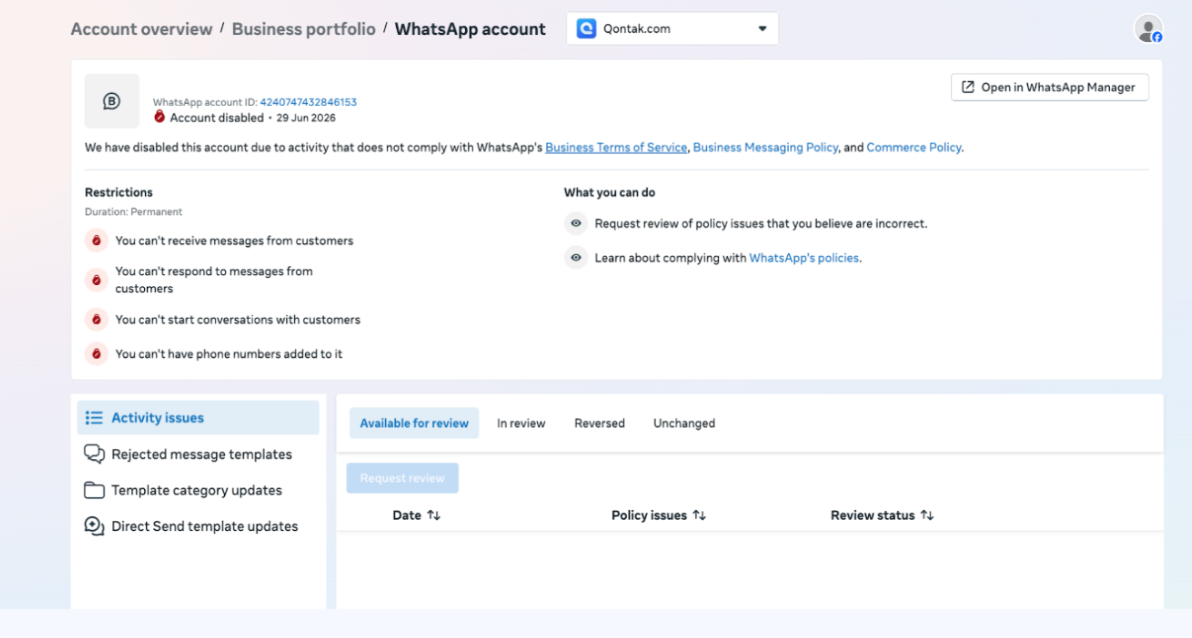Select the Unchanged tab
This screenshot has width=1192, height=638.
684,424
